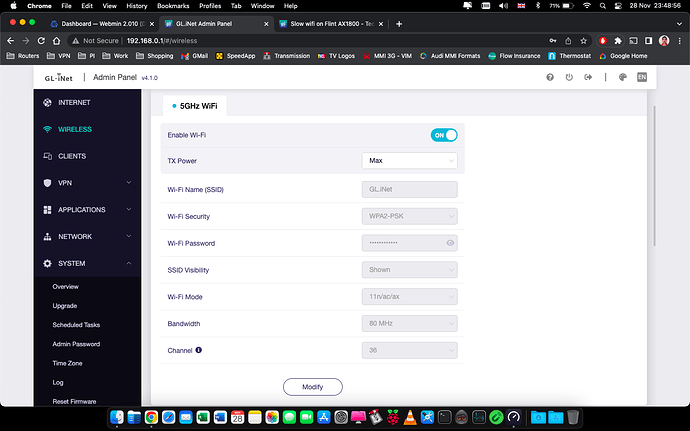Reveal Wi-Fi password with eye icon
The height and width of the screenshot is (431, 690).
click(x=450, y=243)
